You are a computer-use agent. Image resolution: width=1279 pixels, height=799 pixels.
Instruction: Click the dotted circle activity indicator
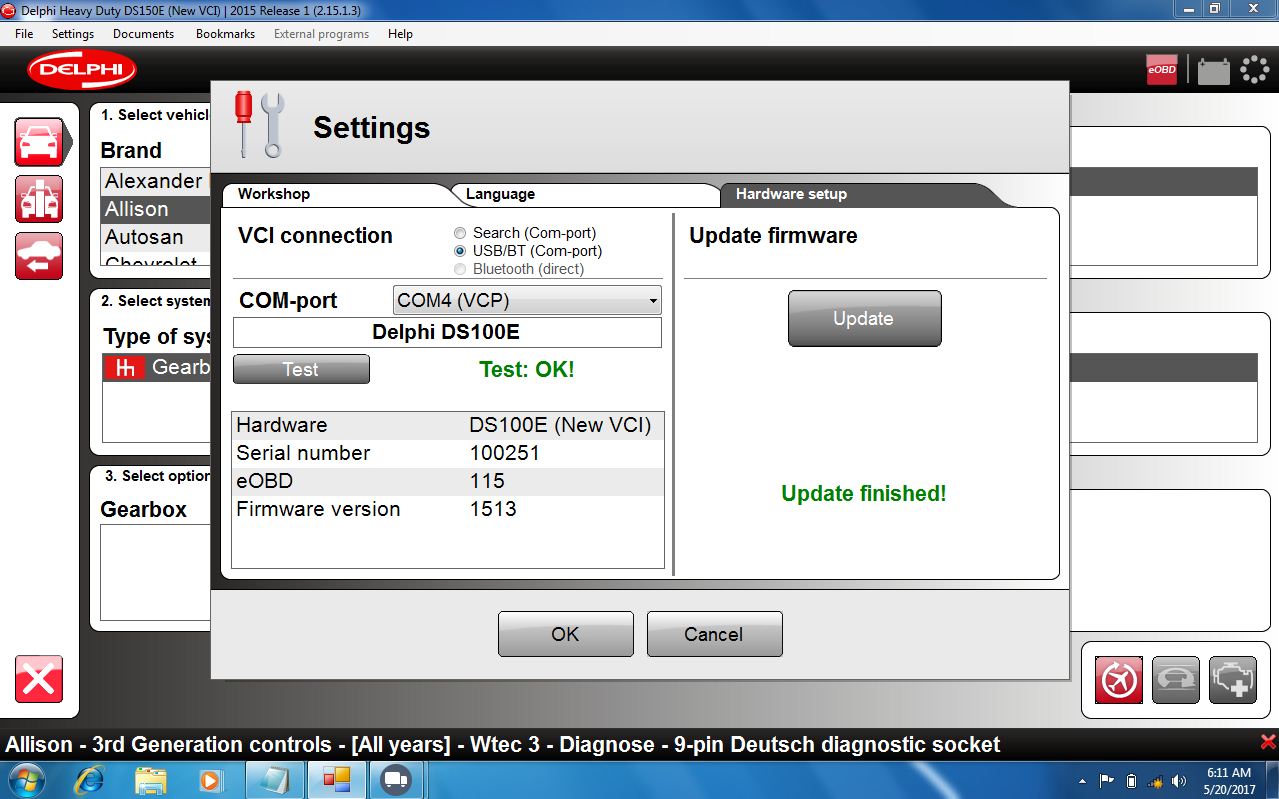click(1254, 70)
